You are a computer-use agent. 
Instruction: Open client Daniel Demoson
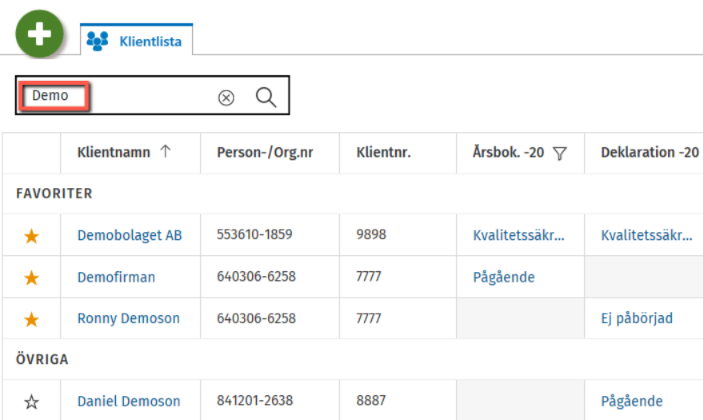[129, 401]
